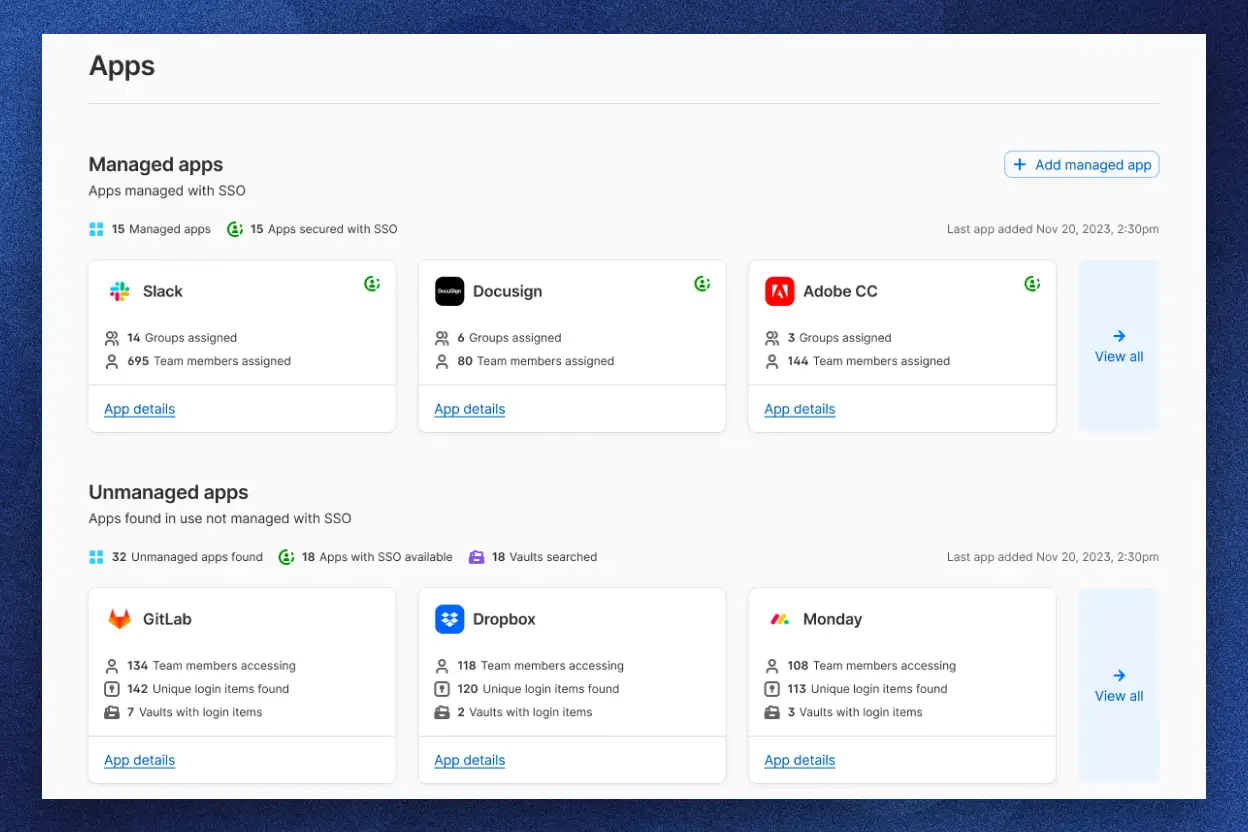The height and width of the screenshot is (832, 1248).
Task: Click the Slack app logo
Action: click(x=119, y=291)
